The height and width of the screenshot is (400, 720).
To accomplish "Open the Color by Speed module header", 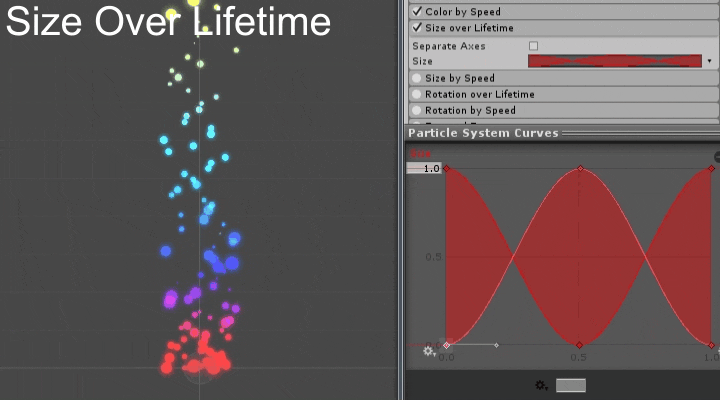I will coord(564,11).
